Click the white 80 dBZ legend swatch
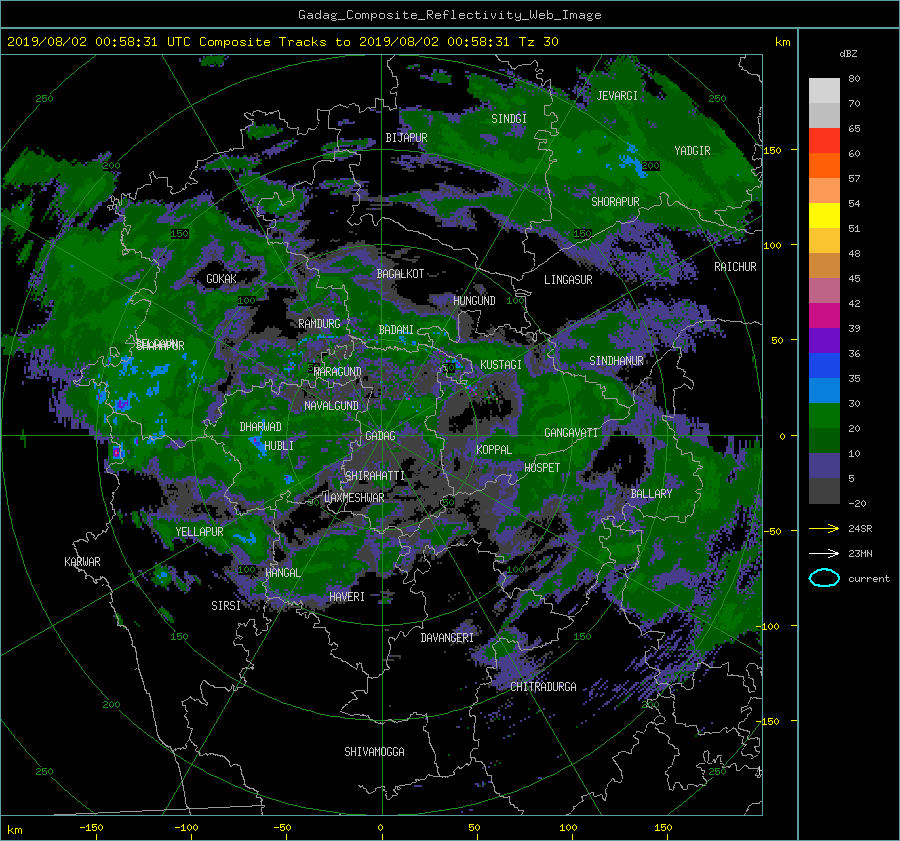This screenshot has width=900, height=841. [824, 90]
